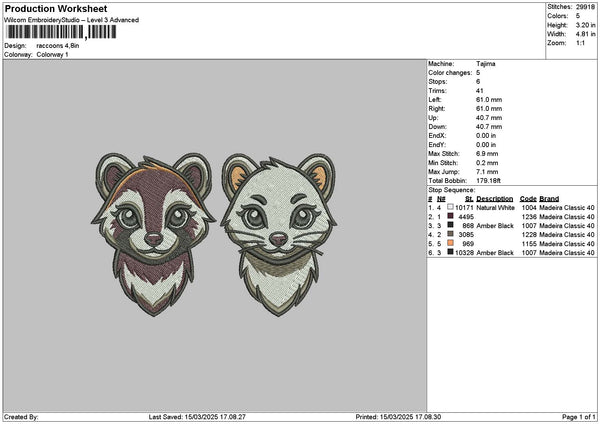Select the dark maroon swatch for code 1236

click(x=451, y=217)
